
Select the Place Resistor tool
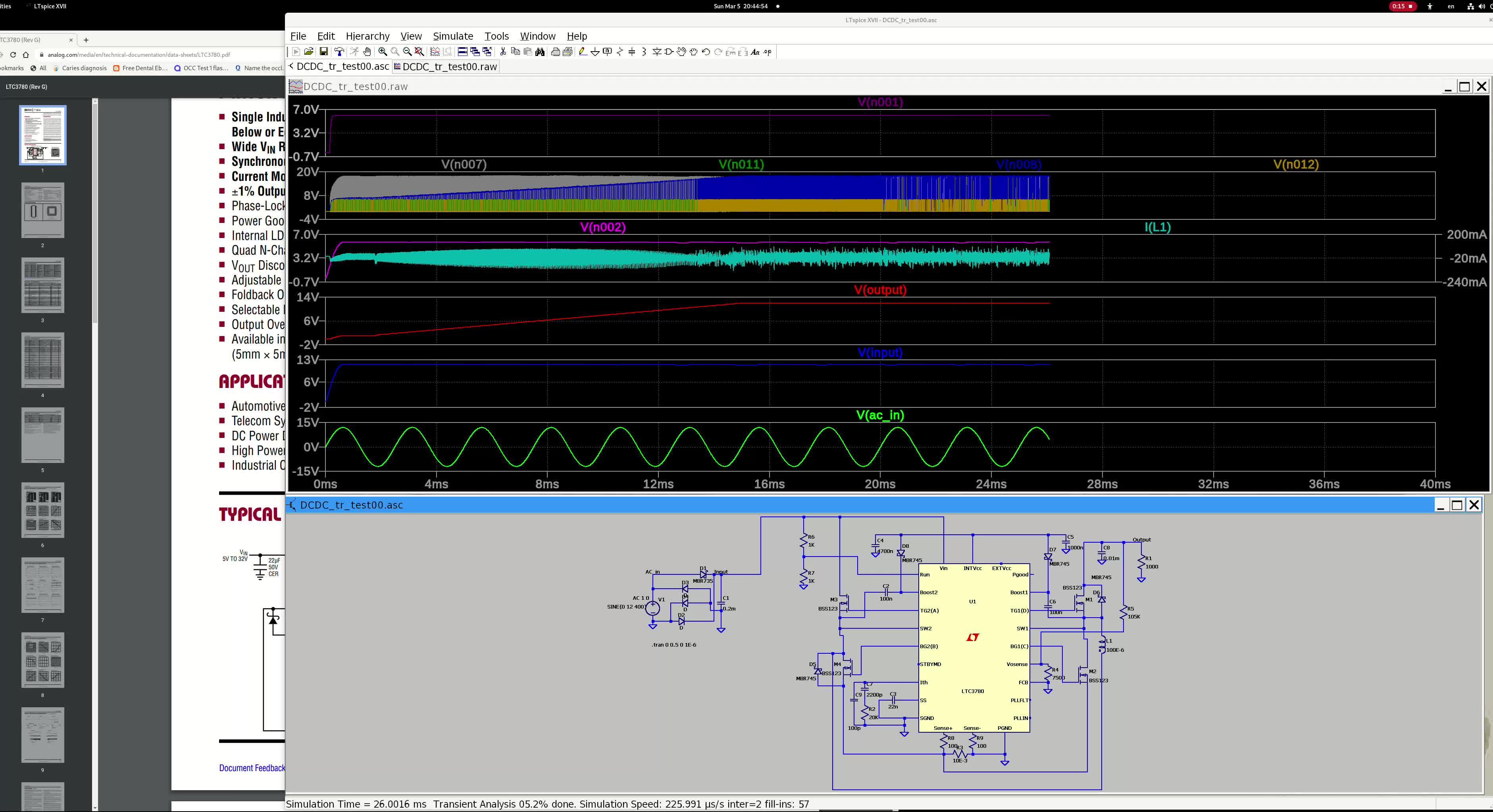point(620,52)
